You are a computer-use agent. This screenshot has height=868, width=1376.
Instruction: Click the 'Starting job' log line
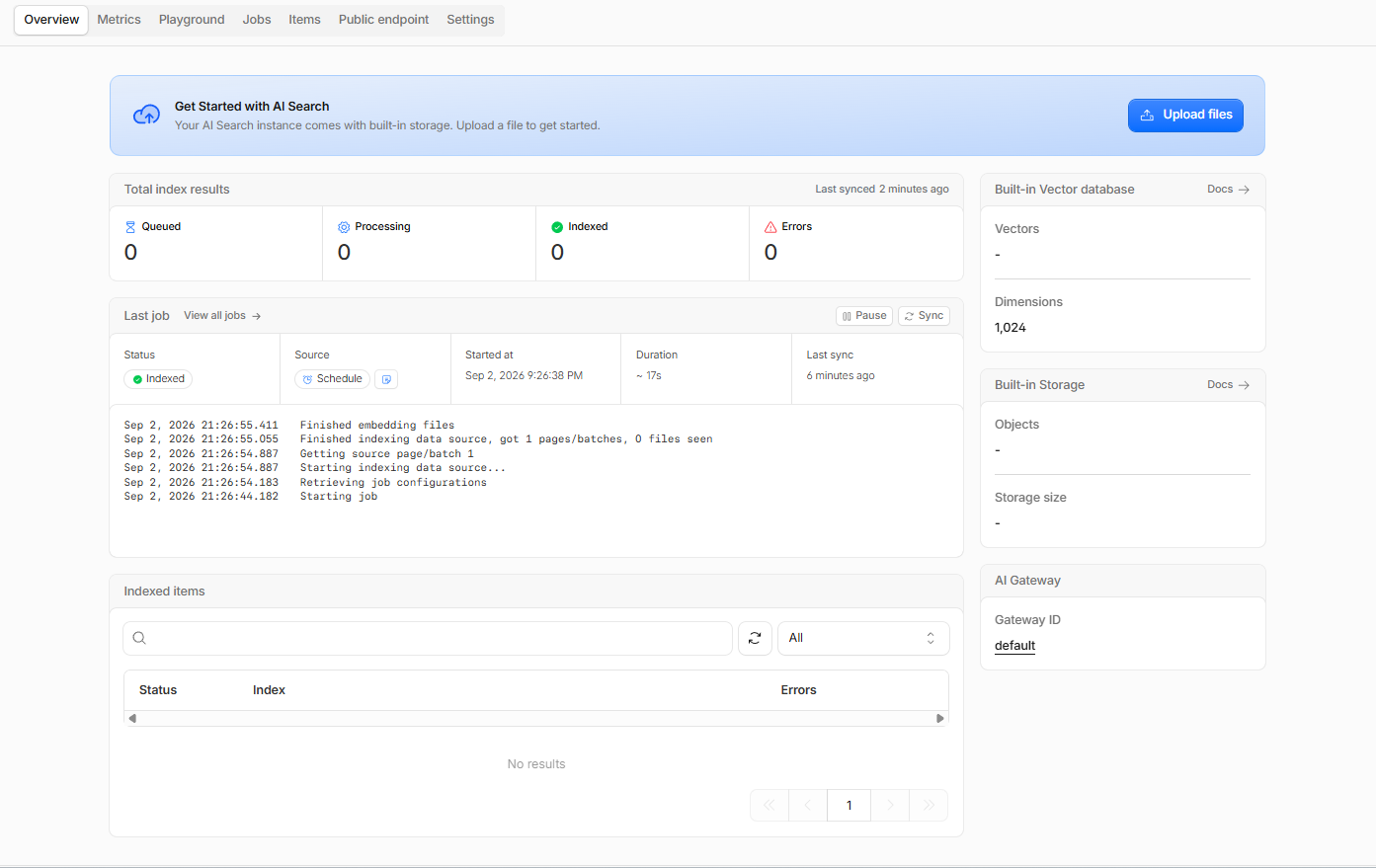click(x=339, y=497)
